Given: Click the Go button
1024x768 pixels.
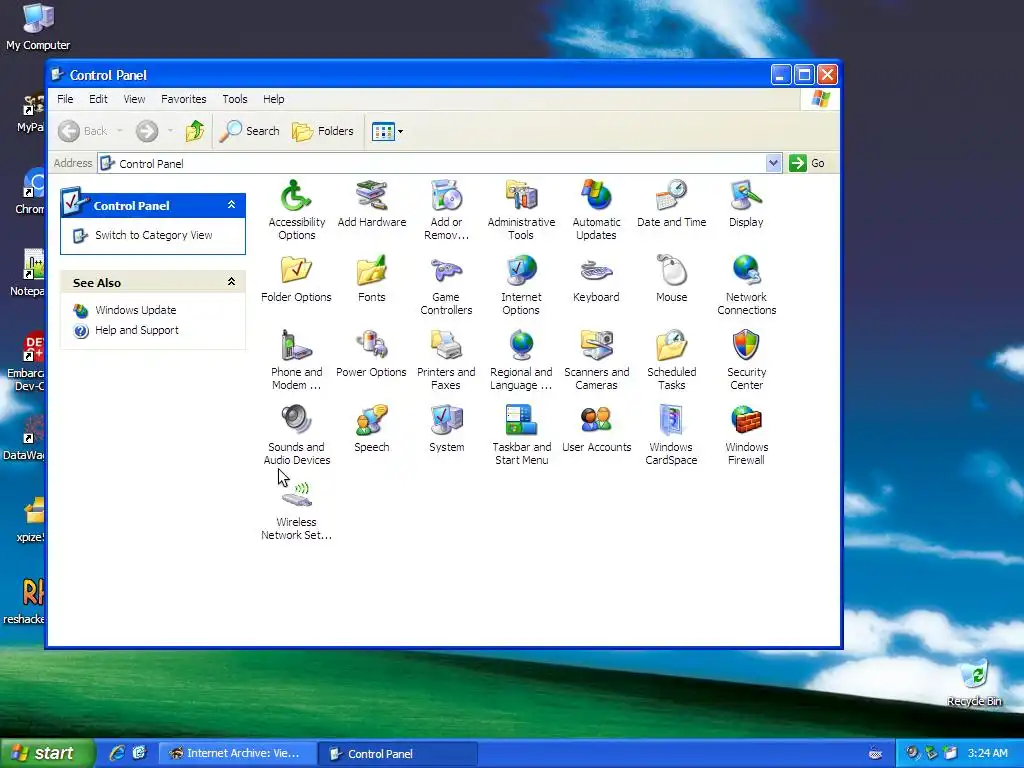Looking at the screenshot, I should (807, 163).
